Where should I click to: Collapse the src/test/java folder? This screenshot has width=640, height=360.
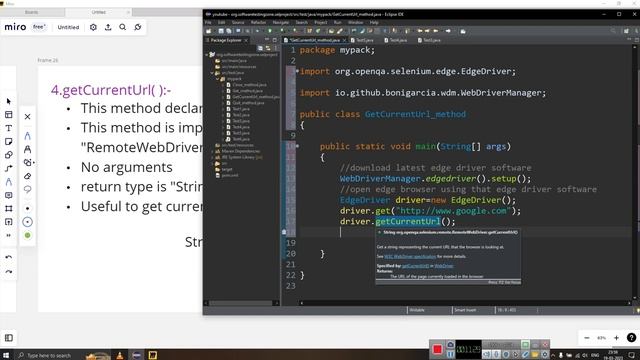212,73
